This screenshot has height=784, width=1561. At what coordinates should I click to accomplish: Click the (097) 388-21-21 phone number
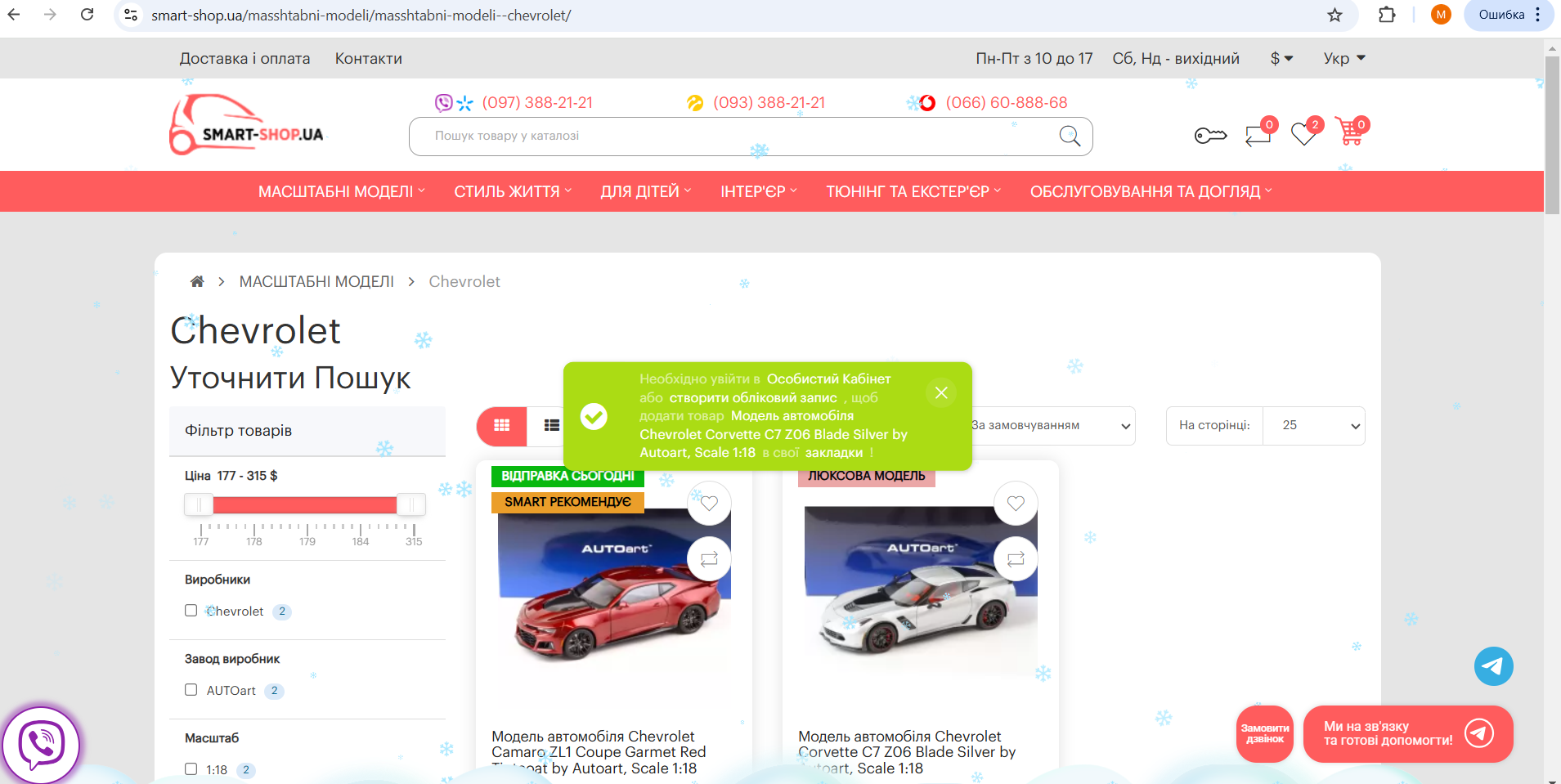pyautogui.click(x=537, y=102)
